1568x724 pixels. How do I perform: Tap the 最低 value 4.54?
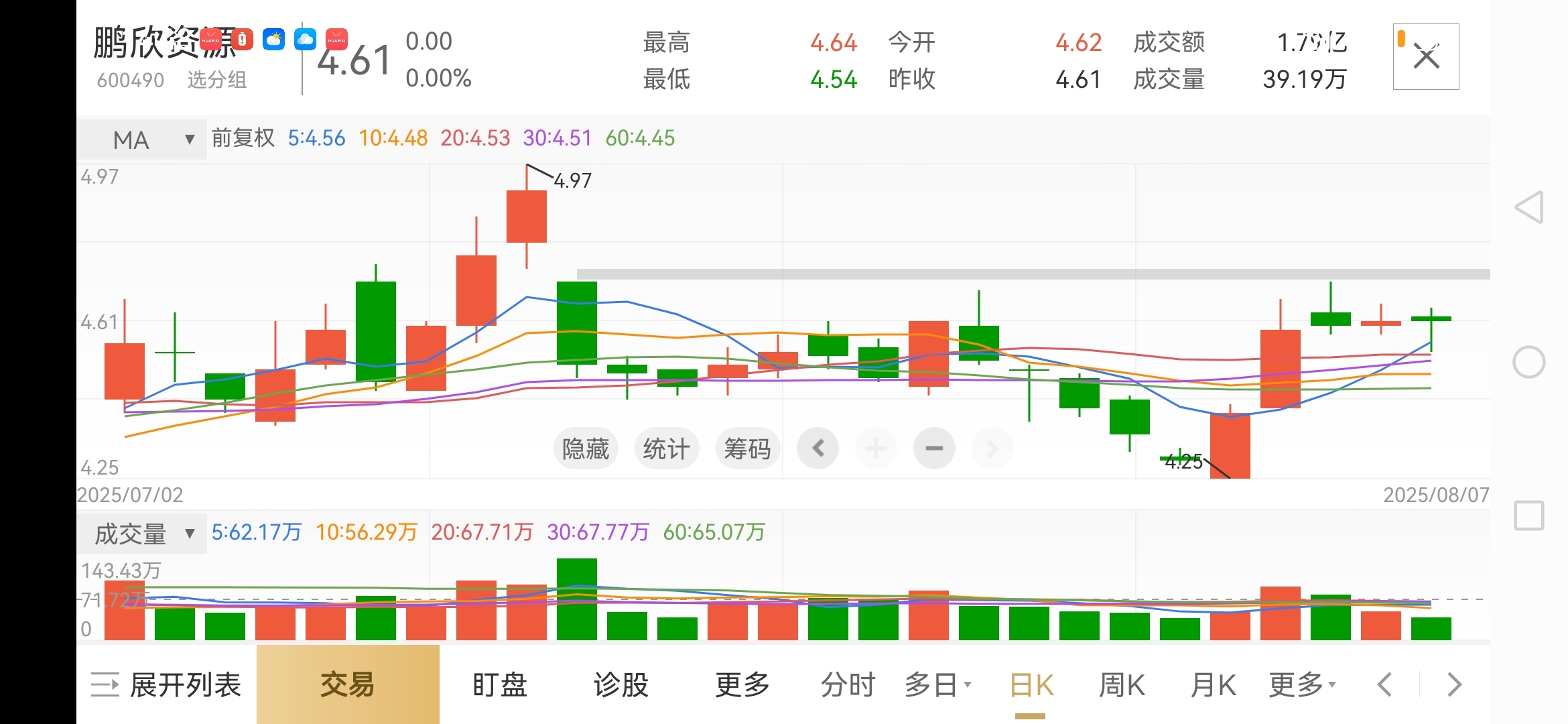[x=834, y=80]
